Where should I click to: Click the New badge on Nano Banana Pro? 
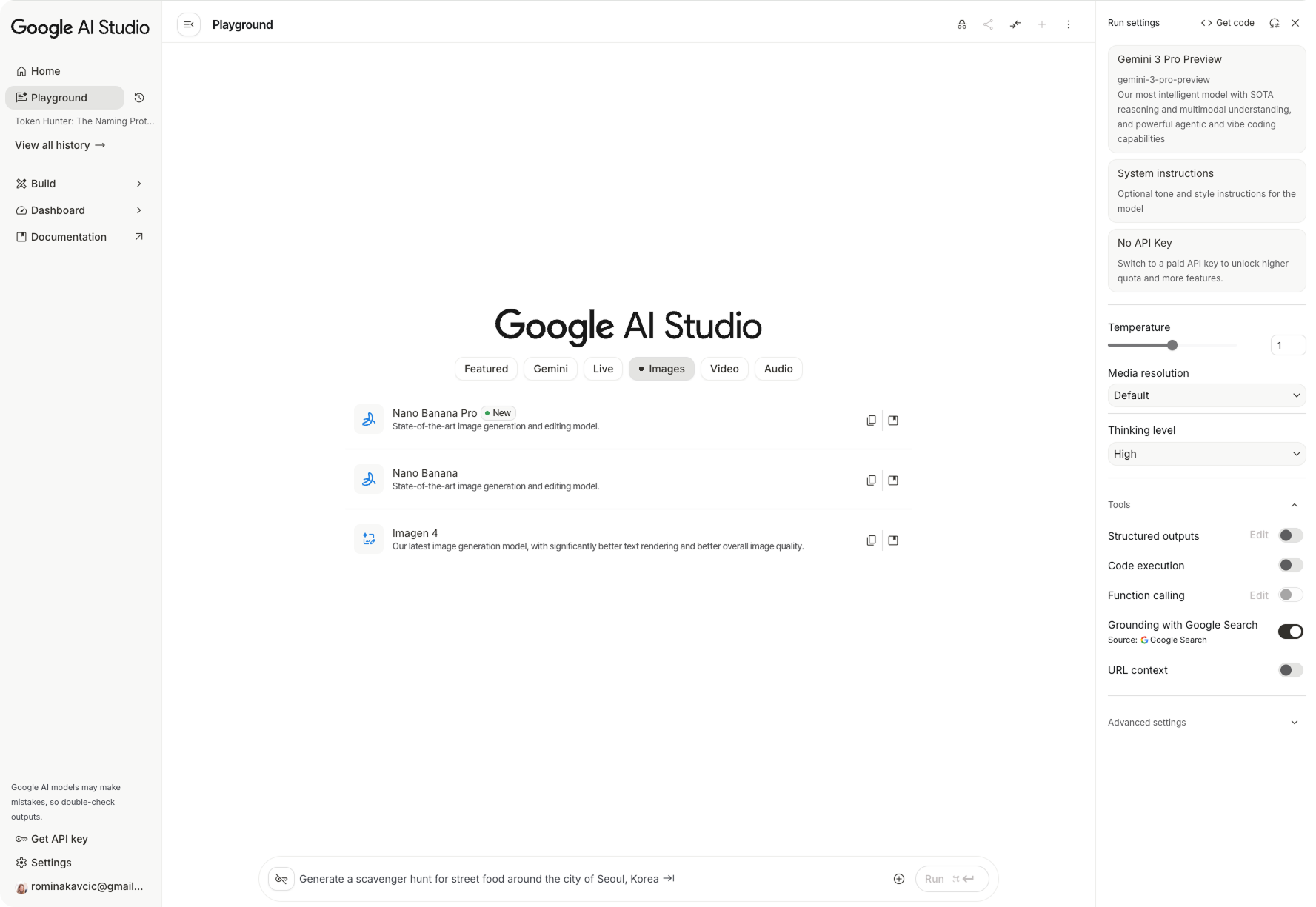coord(498,413)
